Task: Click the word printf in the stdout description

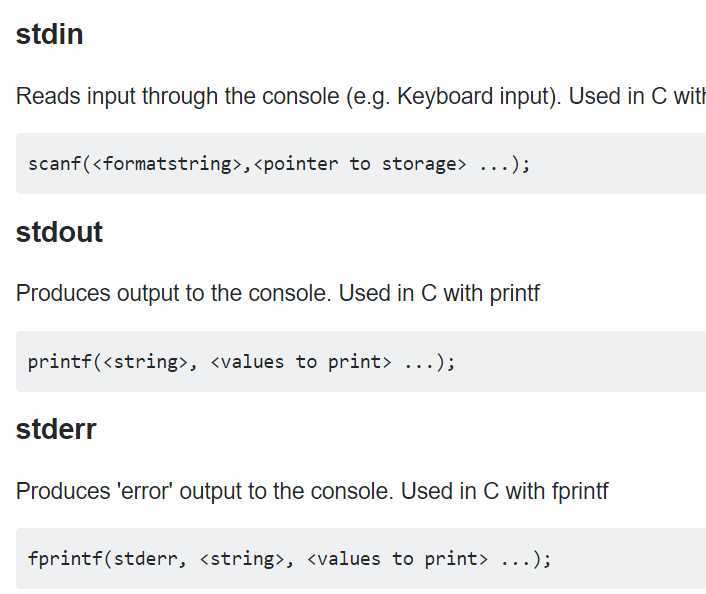Action: [x=515, y=294]
